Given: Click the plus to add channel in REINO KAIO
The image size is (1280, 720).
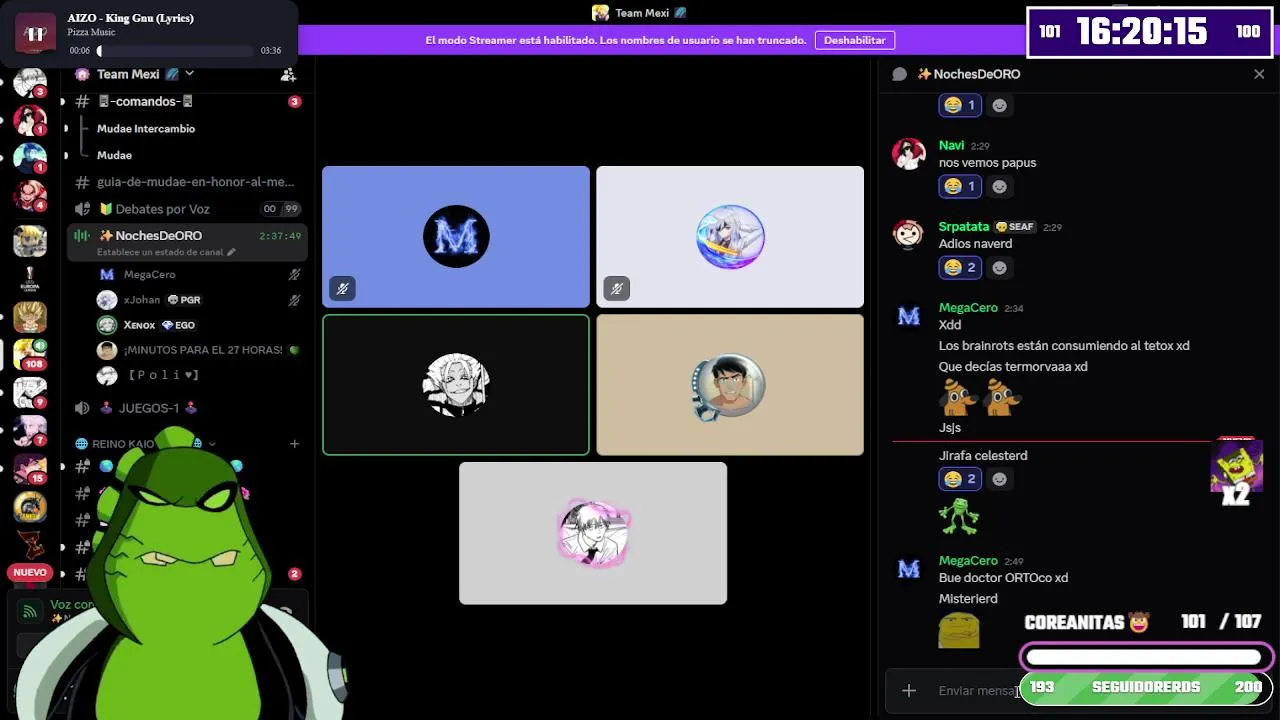Looking at the screenshot, I should [294, 444].
